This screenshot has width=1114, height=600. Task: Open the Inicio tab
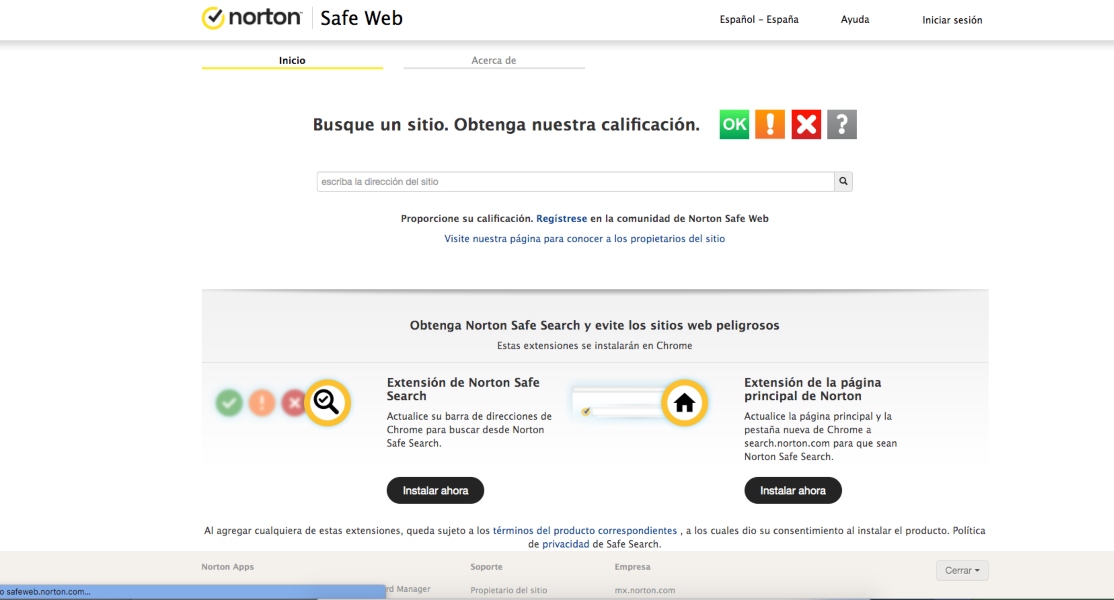coord(292,60)
